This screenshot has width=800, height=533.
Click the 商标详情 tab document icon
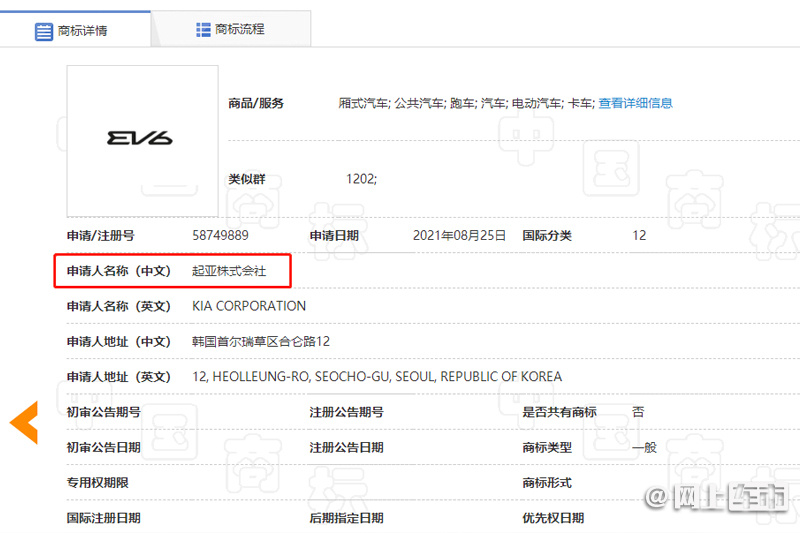pyautogui.click(x=43, y=32)
